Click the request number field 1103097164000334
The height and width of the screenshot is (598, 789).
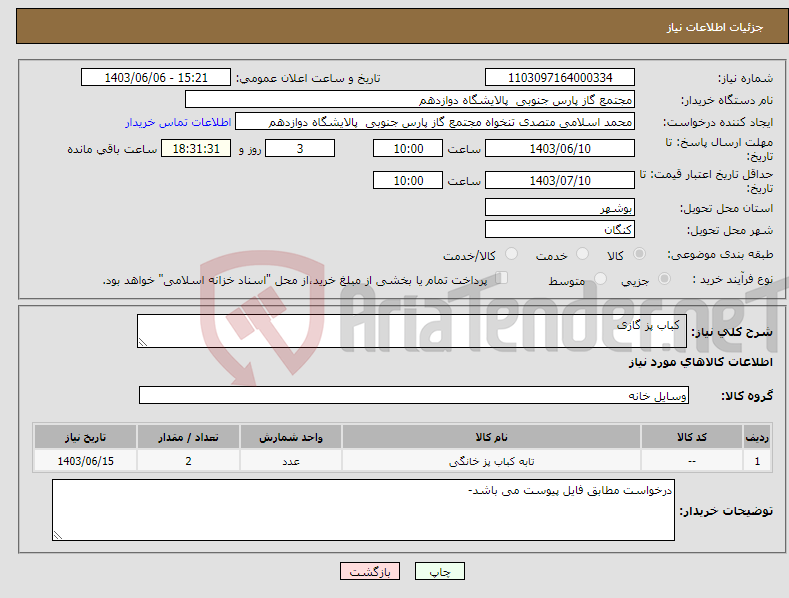coord(560,78)
